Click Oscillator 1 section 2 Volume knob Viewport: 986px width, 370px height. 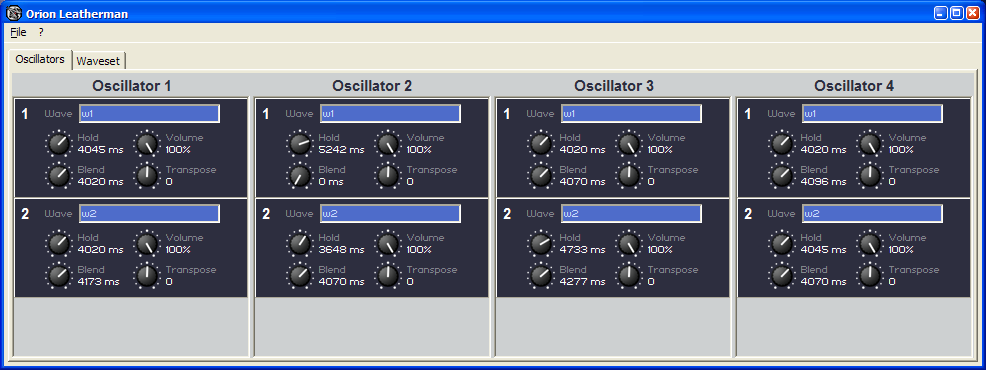coord(147,244)
